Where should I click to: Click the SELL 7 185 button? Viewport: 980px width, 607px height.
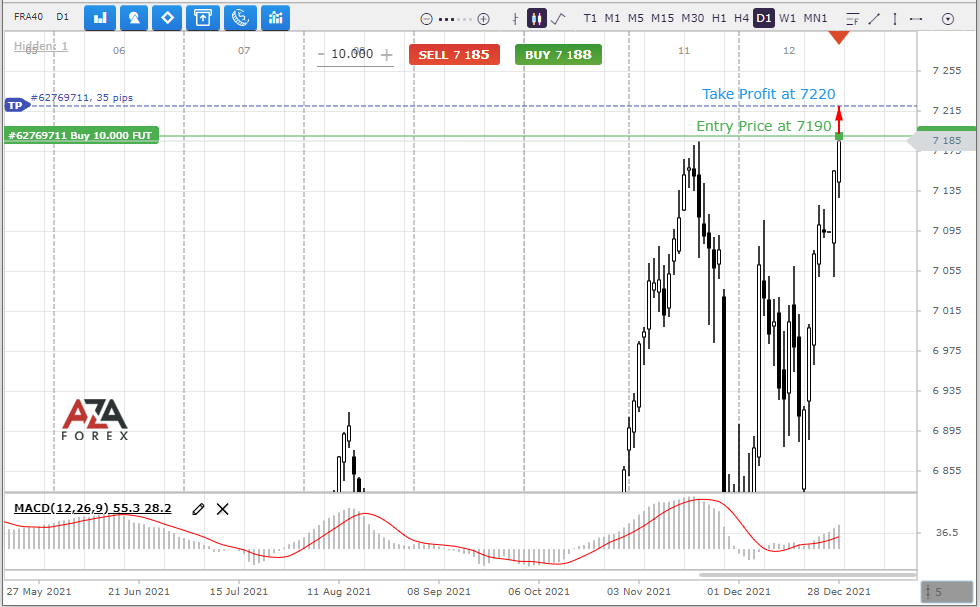tap(454, 54)
